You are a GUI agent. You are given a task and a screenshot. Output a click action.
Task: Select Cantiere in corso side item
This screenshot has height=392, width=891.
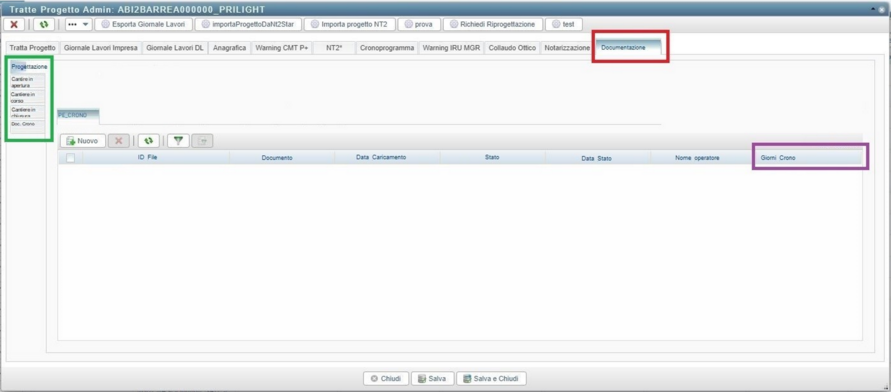[x=27, y=97]
